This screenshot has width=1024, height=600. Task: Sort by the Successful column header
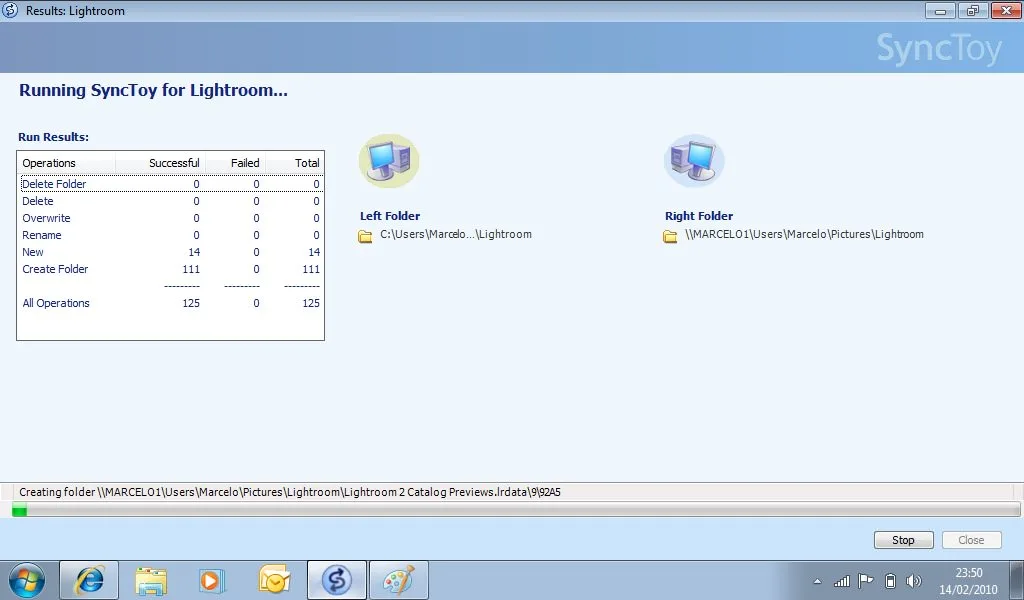(x=160, y=163)
